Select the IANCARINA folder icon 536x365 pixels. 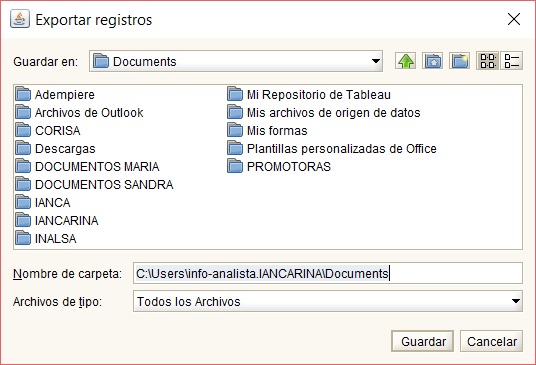pos(23,220)
